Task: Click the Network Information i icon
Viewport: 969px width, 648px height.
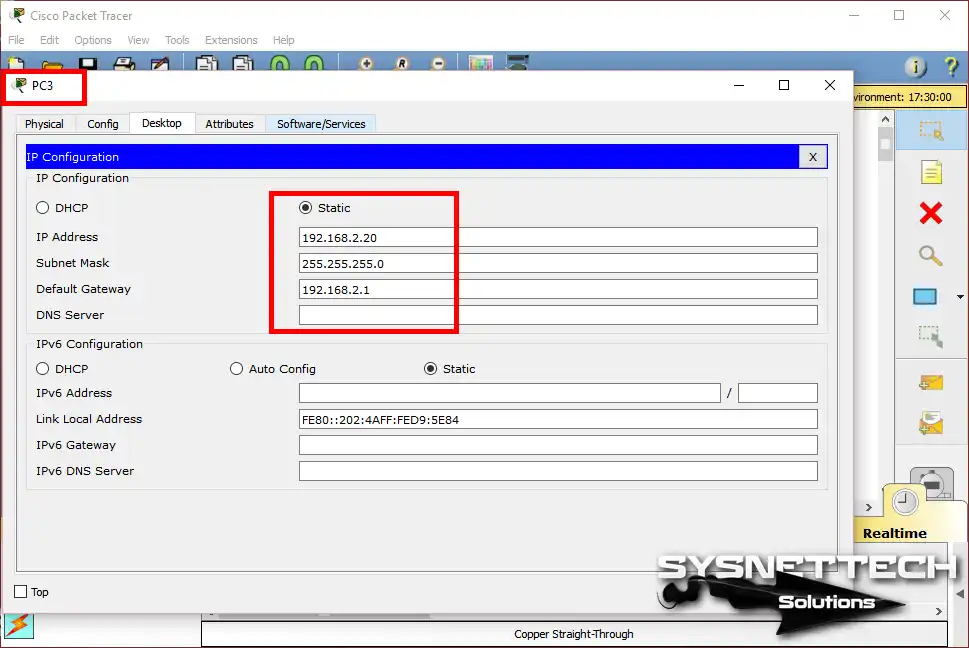Action: pos(916,66)
